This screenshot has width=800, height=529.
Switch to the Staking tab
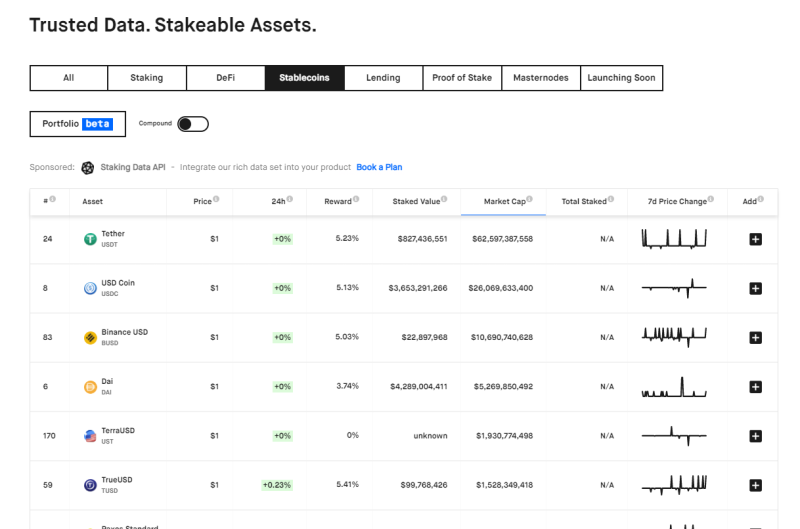click(x=147, y=78)
